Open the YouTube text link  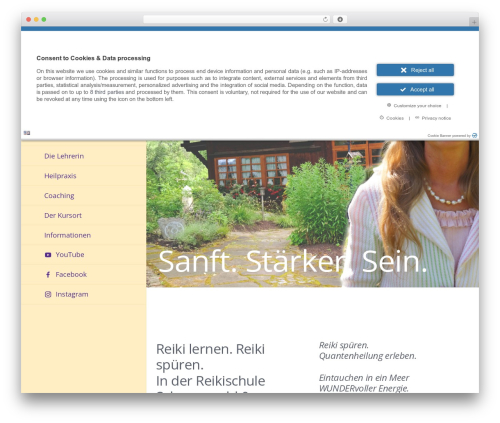(x=70, y=255)
